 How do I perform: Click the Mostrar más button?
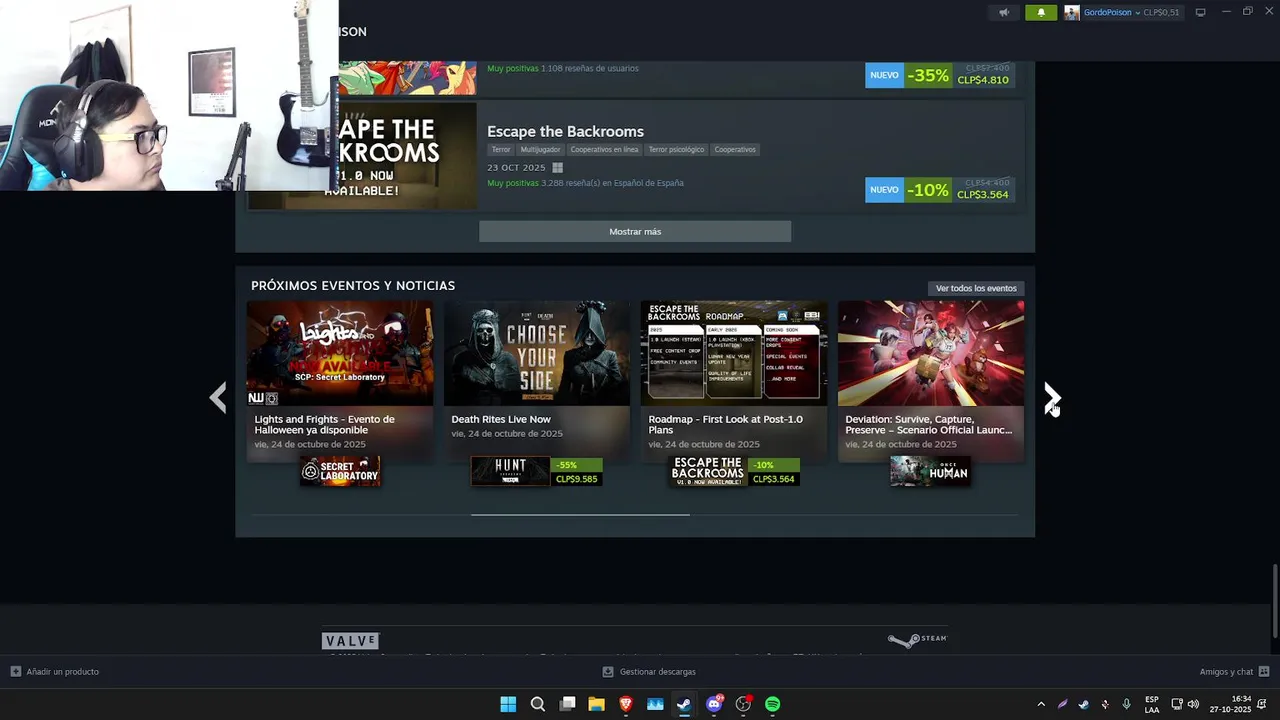(x=635, y=231)
